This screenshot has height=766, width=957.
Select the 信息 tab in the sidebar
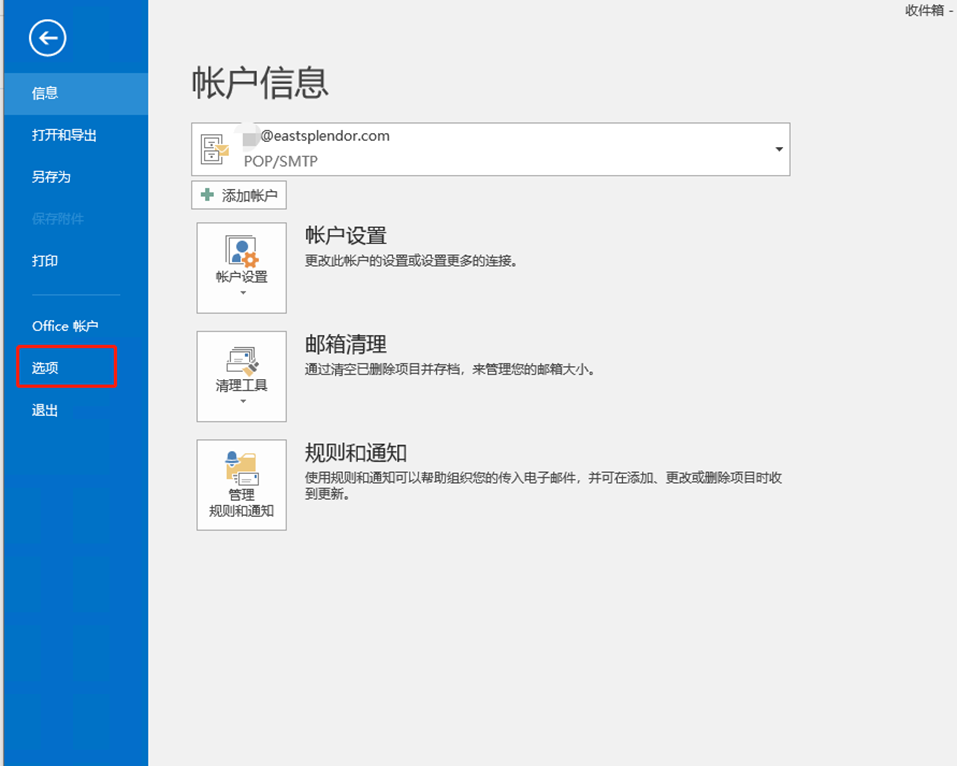pyautogui.click(x=45, y=93)
